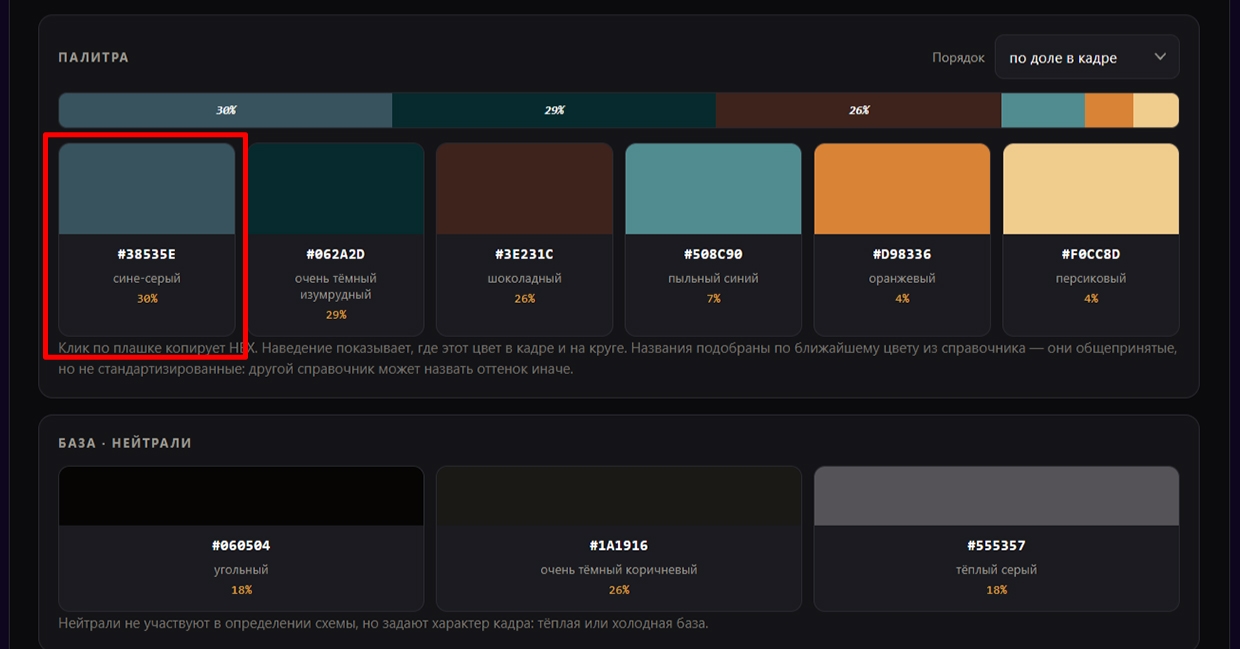Screen dimensions: 1240x649
Task: Click the hex text '#3E231C'
Action: tap(525, 254)
